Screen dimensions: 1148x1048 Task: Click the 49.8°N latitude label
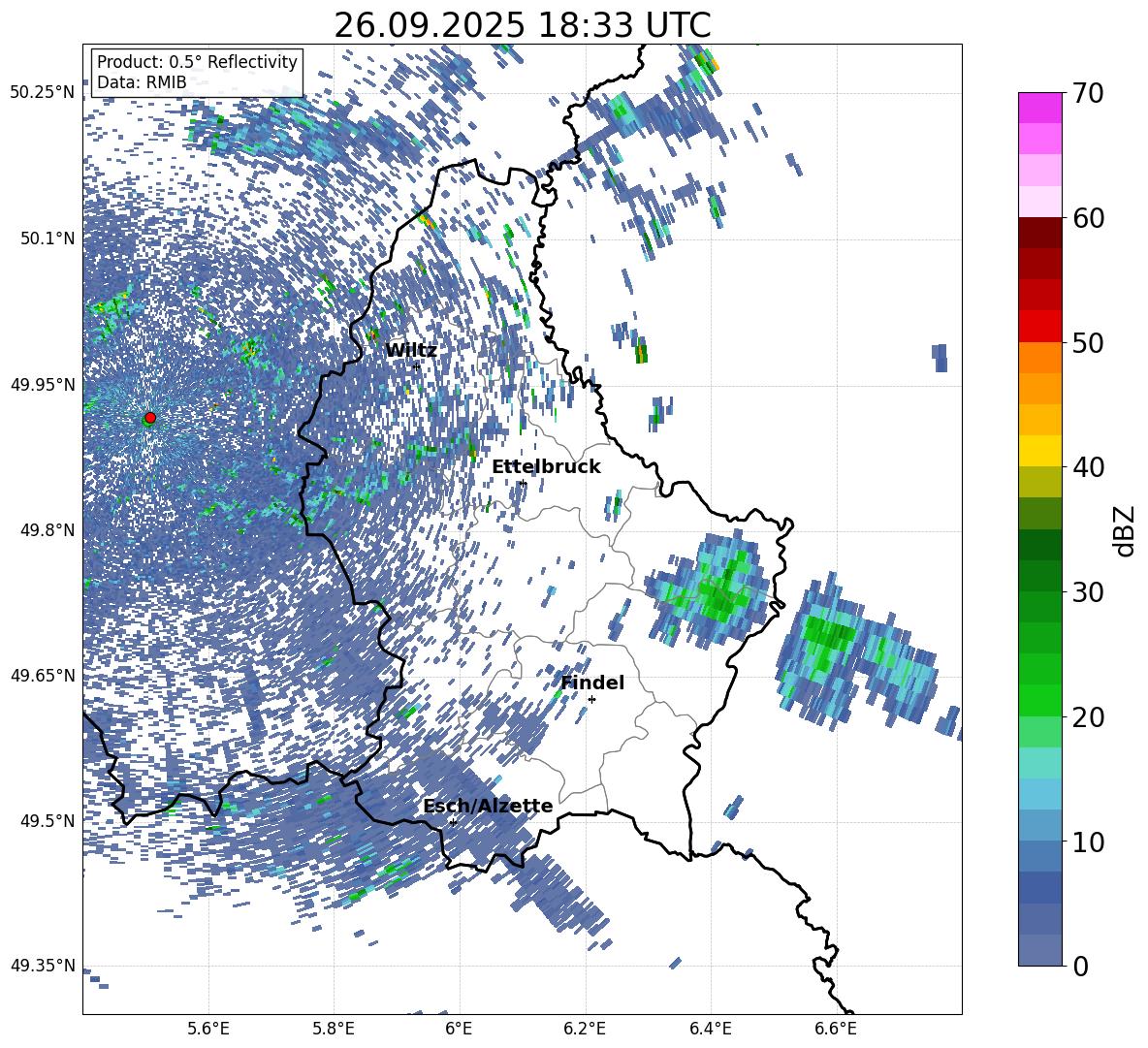click(47, 529)
